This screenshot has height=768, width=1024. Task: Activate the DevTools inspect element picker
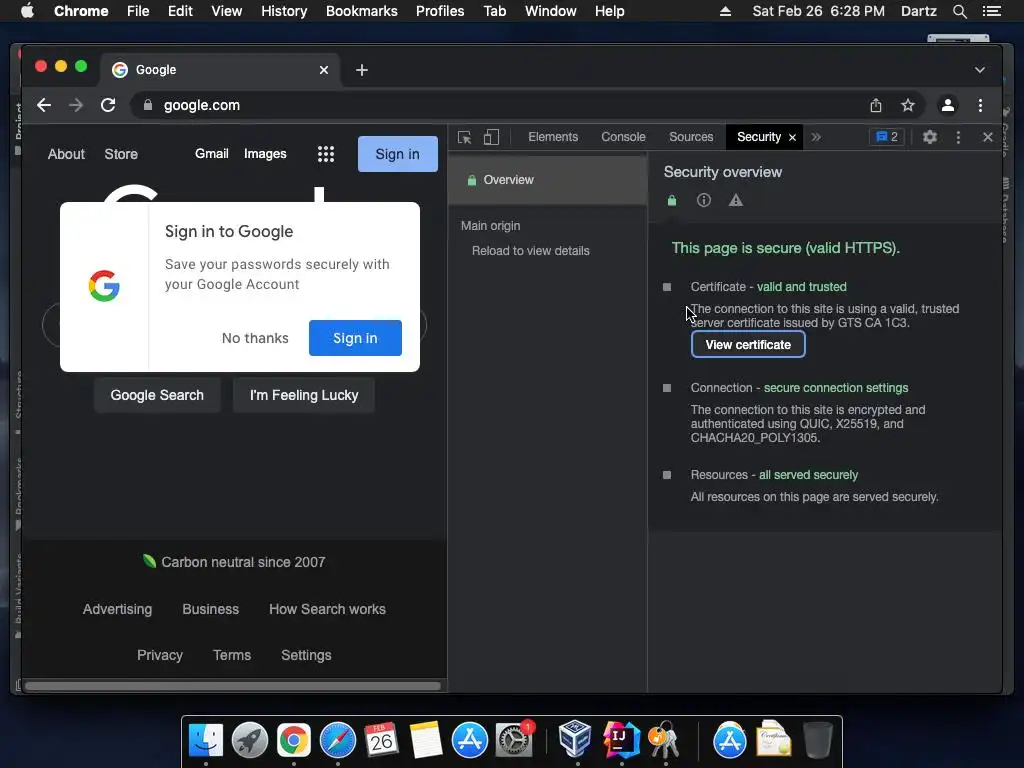click(x=464, y=137)
